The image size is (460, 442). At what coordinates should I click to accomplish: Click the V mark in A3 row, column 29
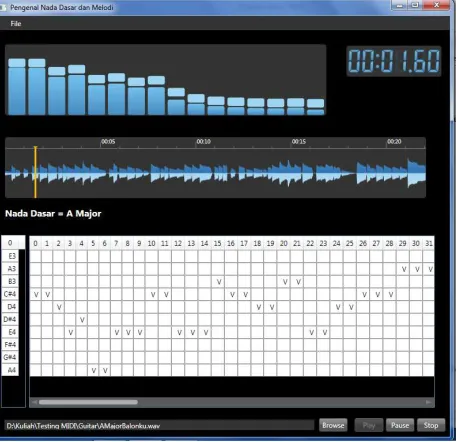[404, 269]
